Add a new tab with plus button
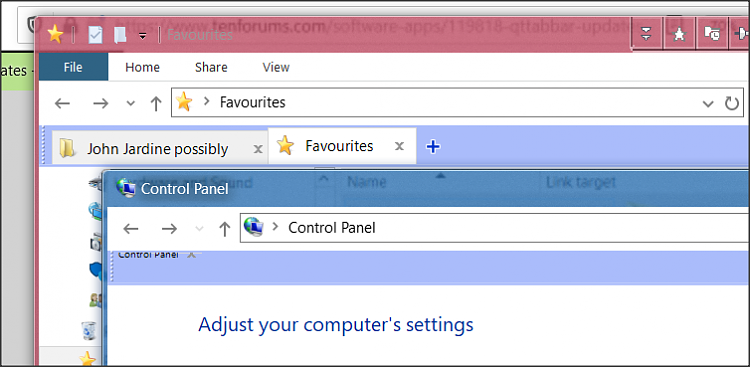 (433, 146)
